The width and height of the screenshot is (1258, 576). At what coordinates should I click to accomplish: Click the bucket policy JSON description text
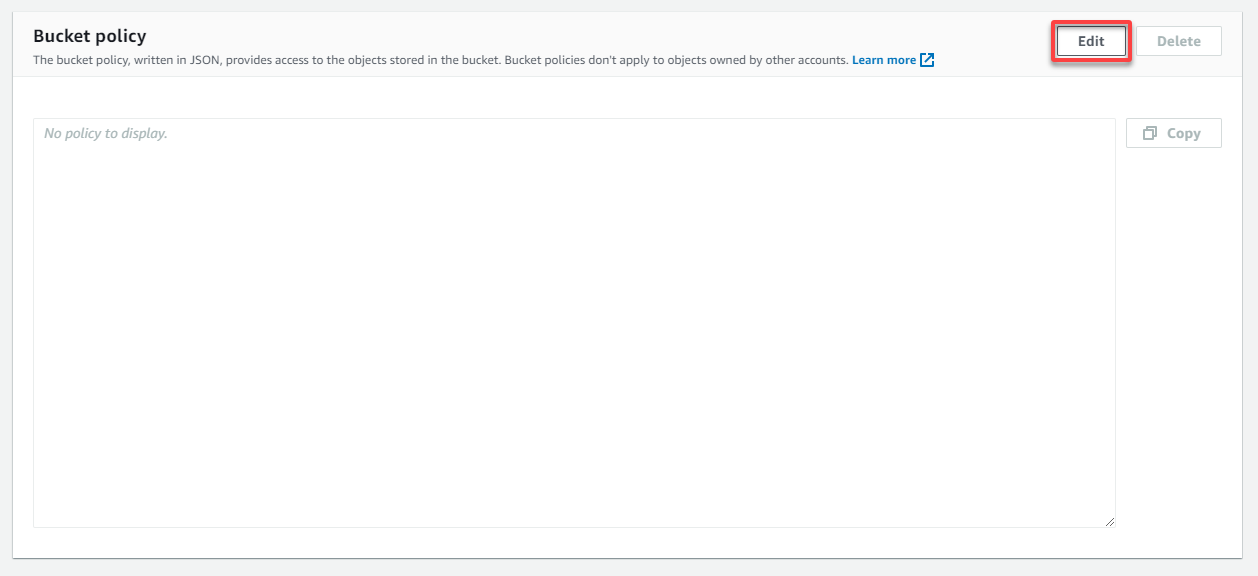441,60
